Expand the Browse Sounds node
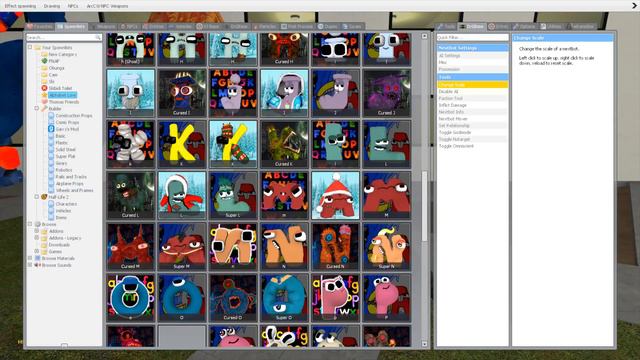The width and height of the screenshot is (640, 360). point(30,265)
